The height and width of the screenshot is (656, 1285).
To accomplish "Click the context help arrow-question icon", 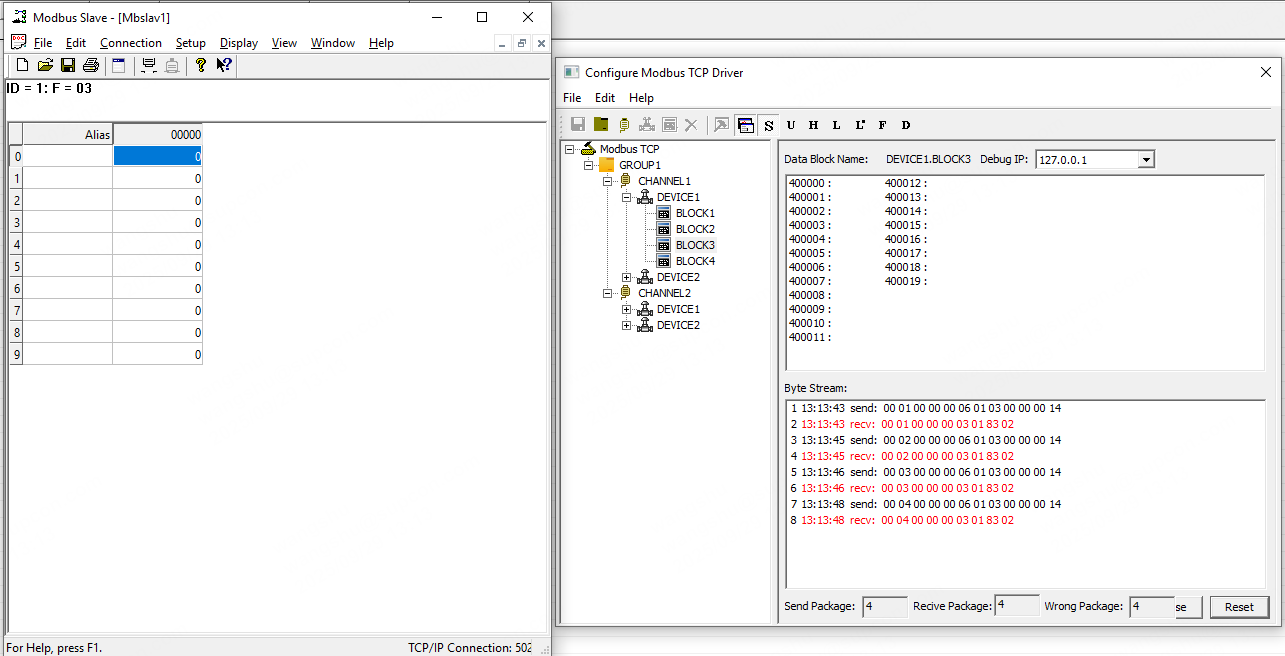I will (224, 65).
